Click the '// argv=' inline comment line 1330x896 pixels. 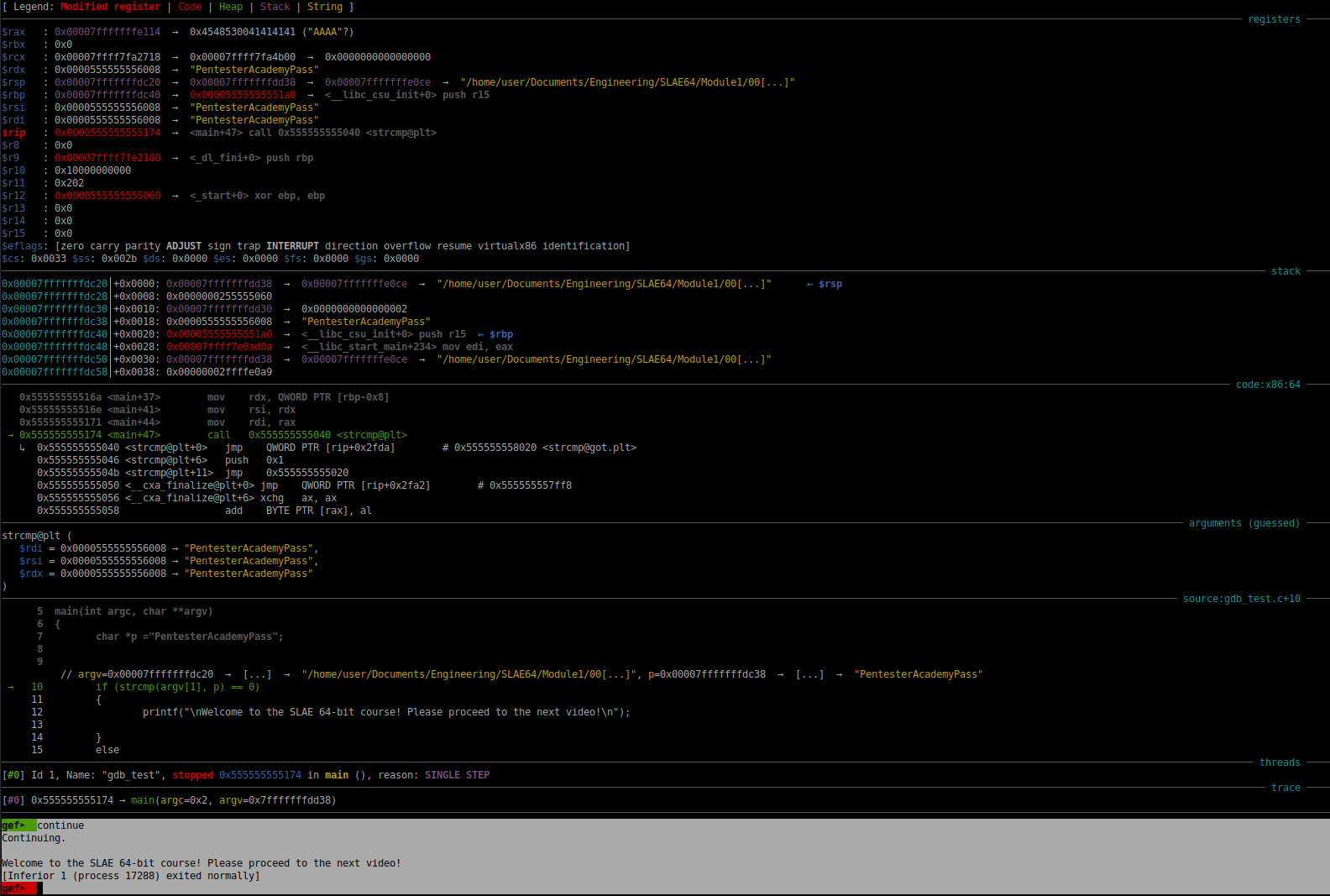click(521, 674)
